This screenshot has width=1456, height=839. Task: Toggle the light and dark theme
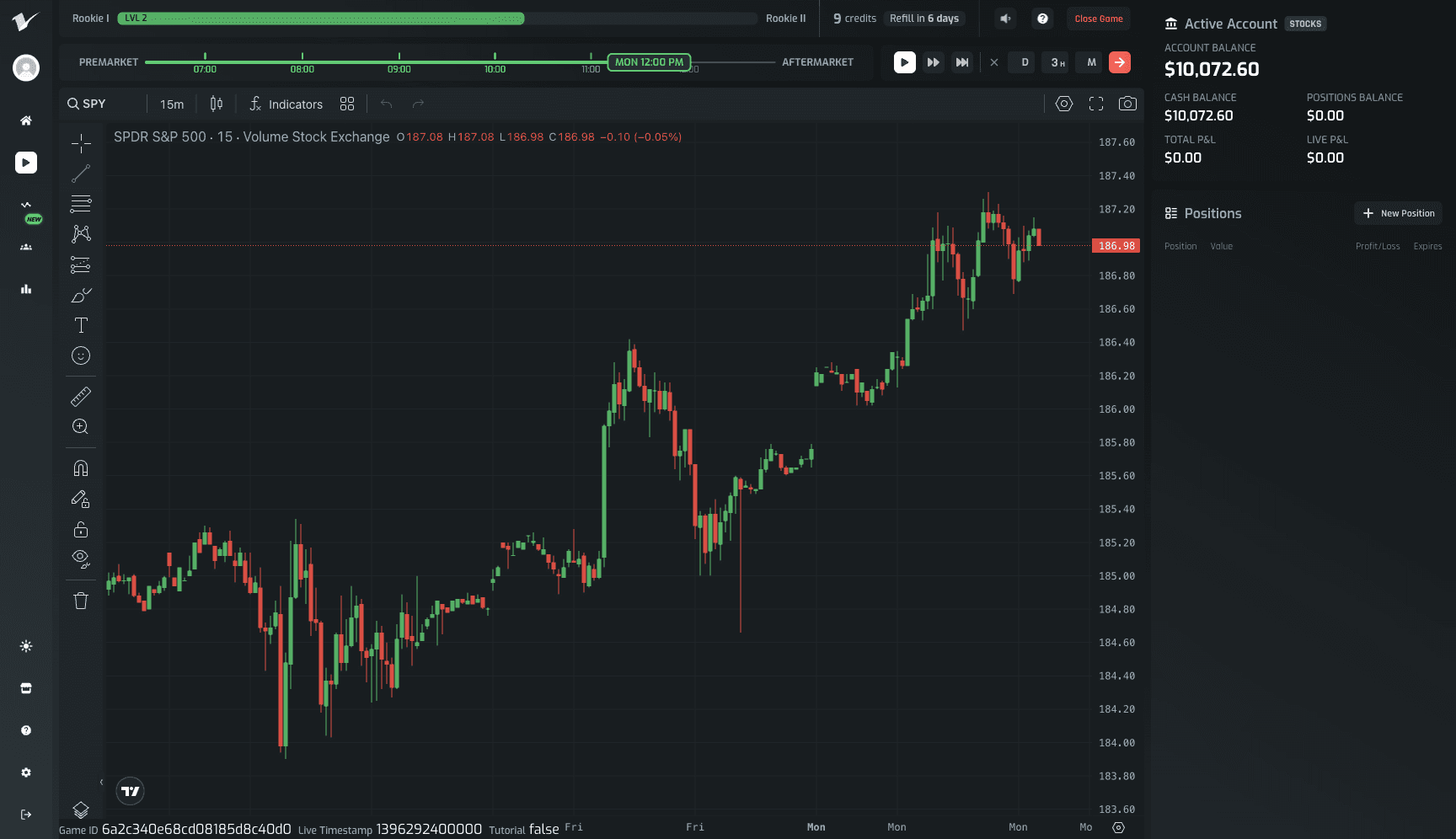click(x=26, y=646)
